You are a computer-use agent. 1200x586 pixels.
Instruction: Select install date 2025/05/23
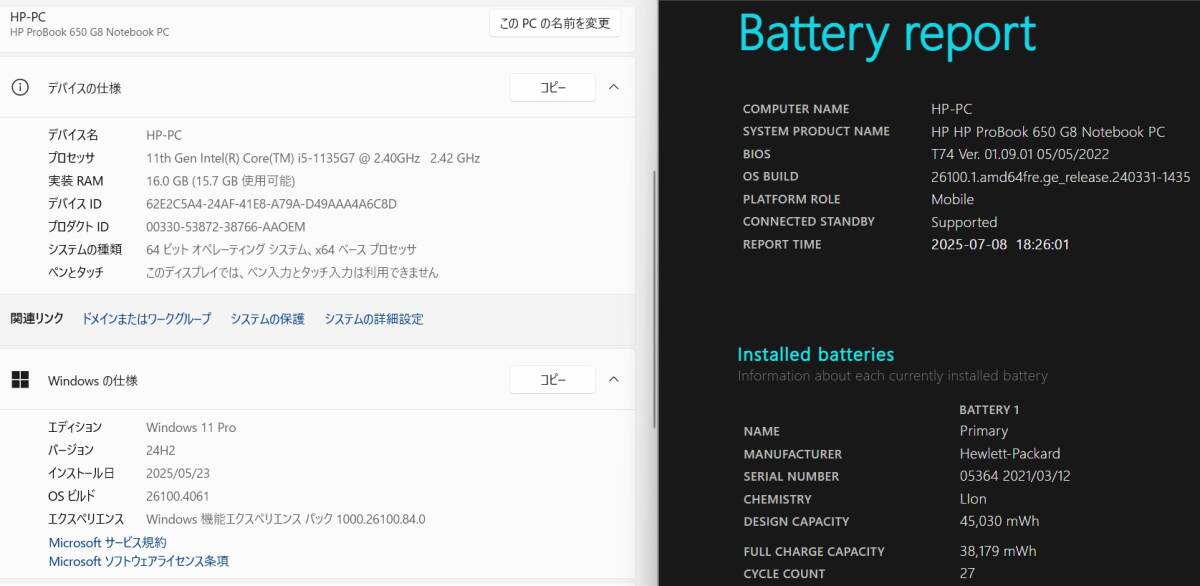point(180,473)
